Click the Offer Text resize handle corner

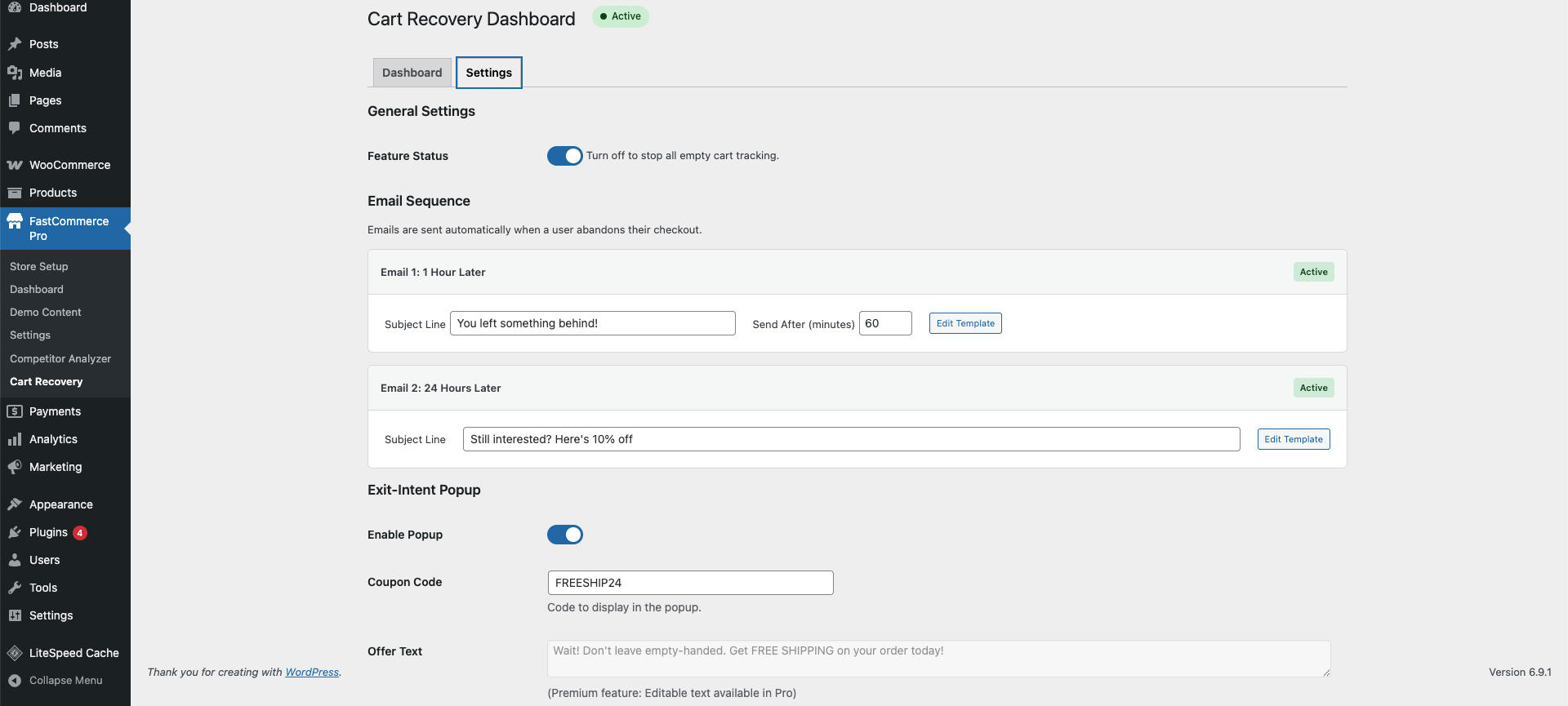point(1326,673)
